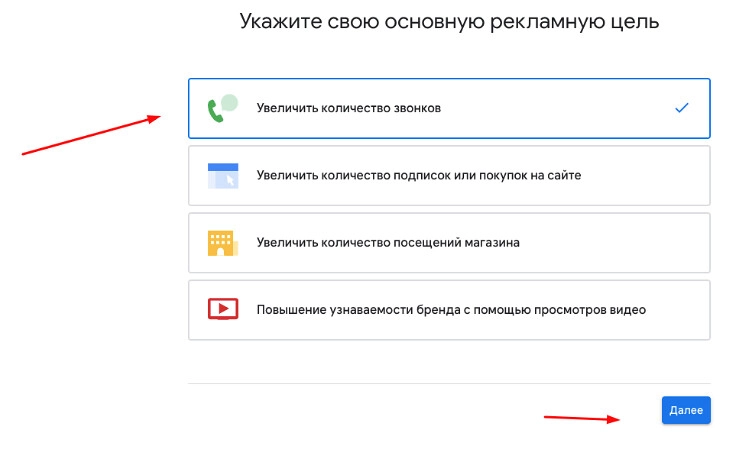Click the pale green bubble beside the phone
This screenshot has width=729, height=452.
tap(230, 102)
